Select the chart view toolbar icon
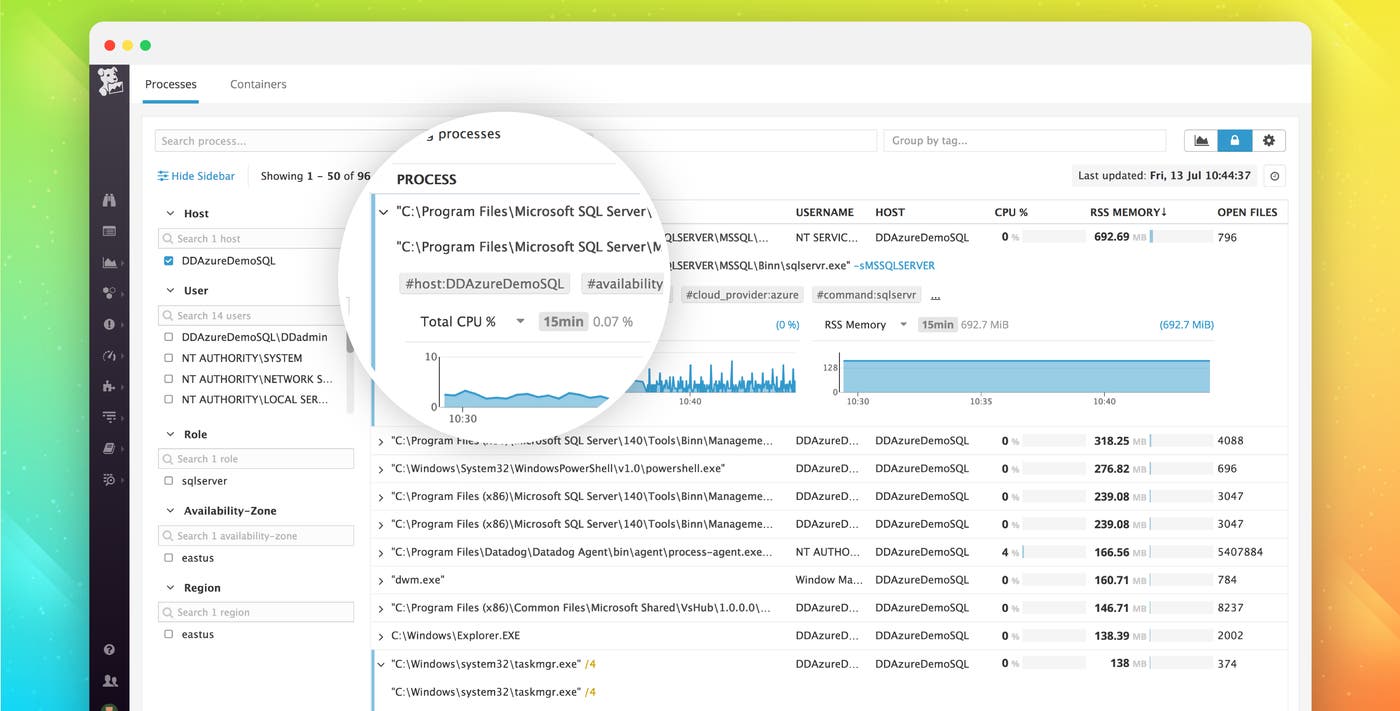 [x=1200, y=140]
